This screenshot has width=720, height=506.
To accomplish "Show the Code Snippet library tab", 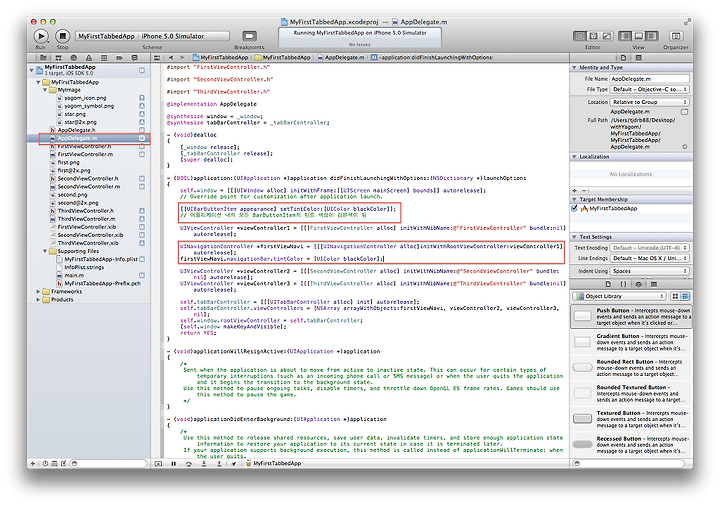I will tap(623, 285).
